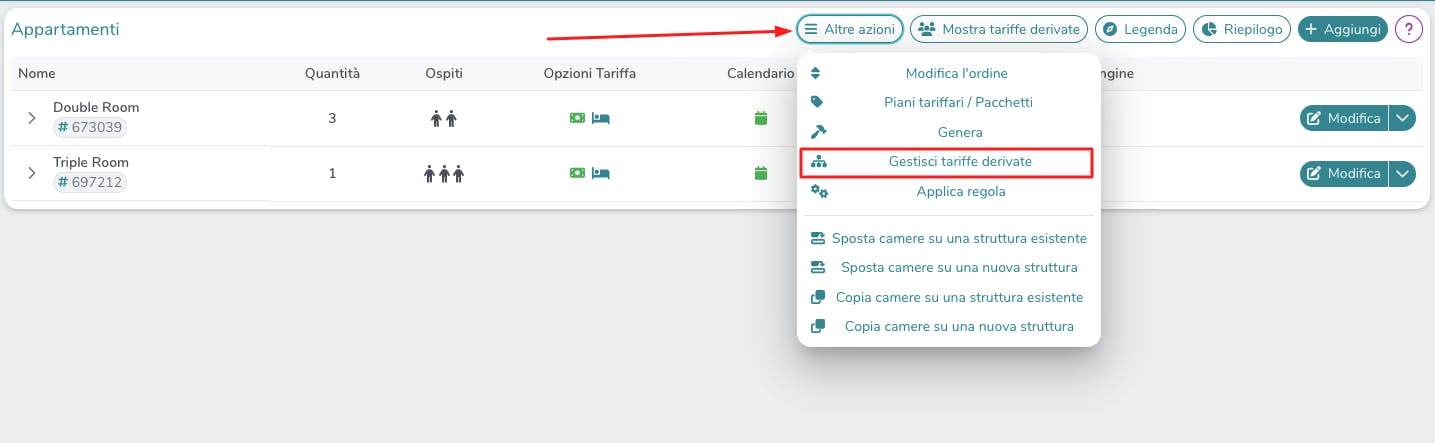This screenshot has width=1435, height=443.
Task: Expand the Double Room row
Action: pyautogui.click(x=32, y=118)
